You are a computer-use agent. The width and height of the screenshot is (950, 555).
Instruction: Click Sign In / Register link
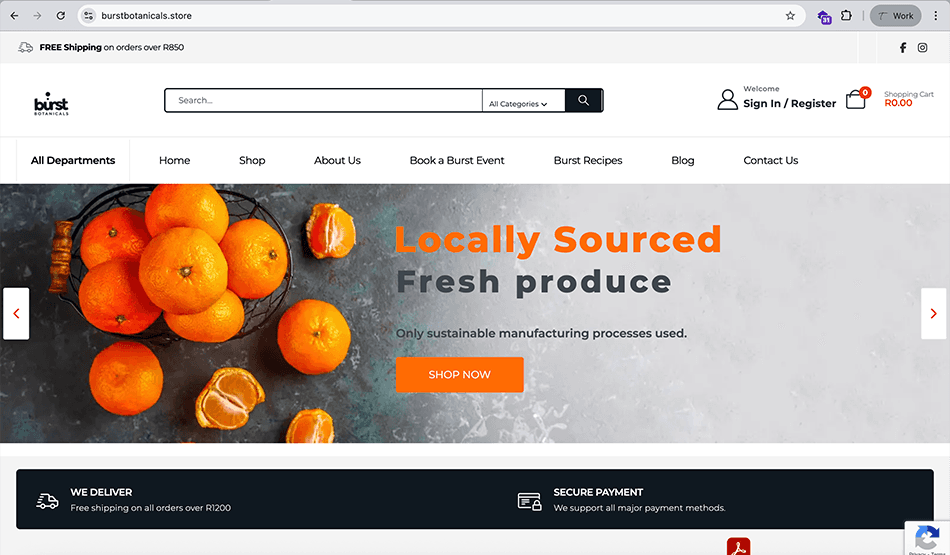coord(789,104)
